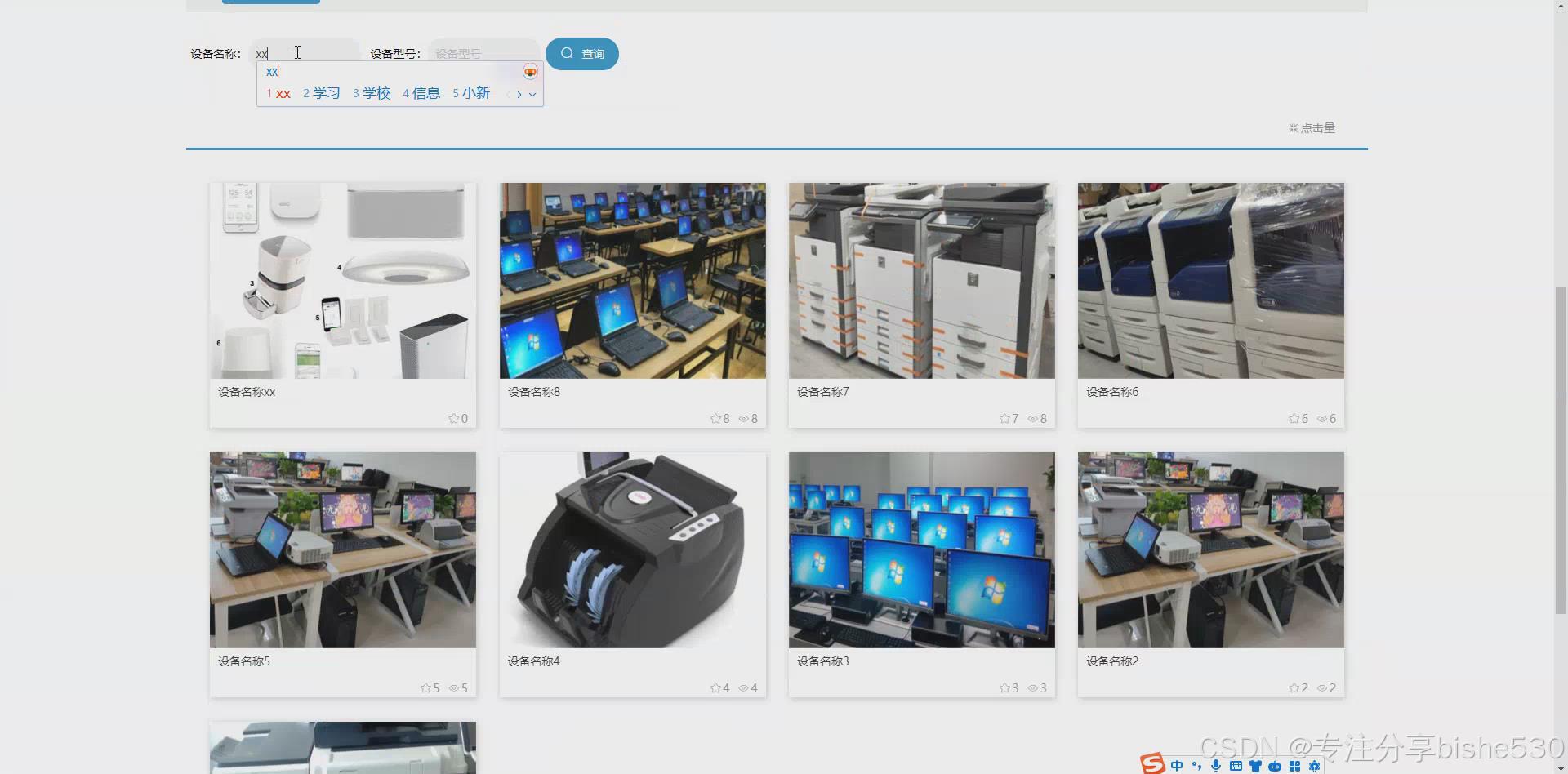This screenshot has width=1568, height=774.
Task: Click the 设备名称2 title text
Action: [1112, 661]
